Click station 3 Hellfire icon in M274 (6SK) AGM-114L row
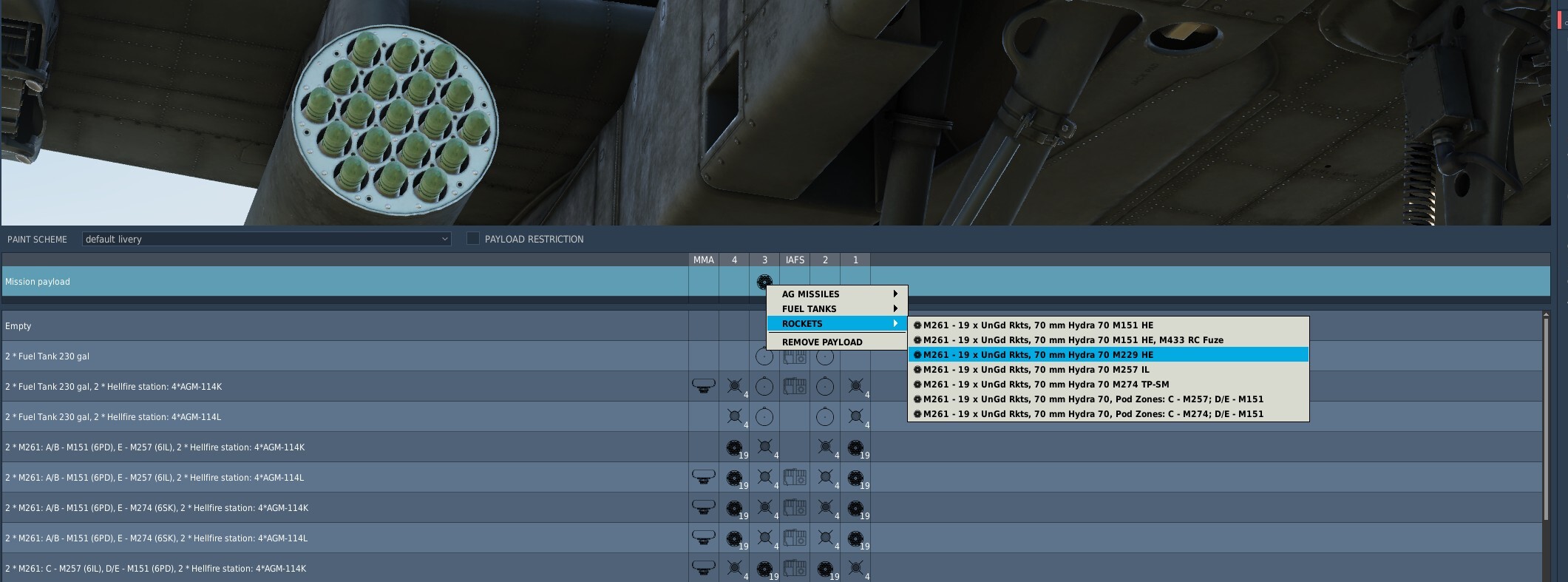The height and width of the screenshot is (582, 1568). click(x=765, y=538)
